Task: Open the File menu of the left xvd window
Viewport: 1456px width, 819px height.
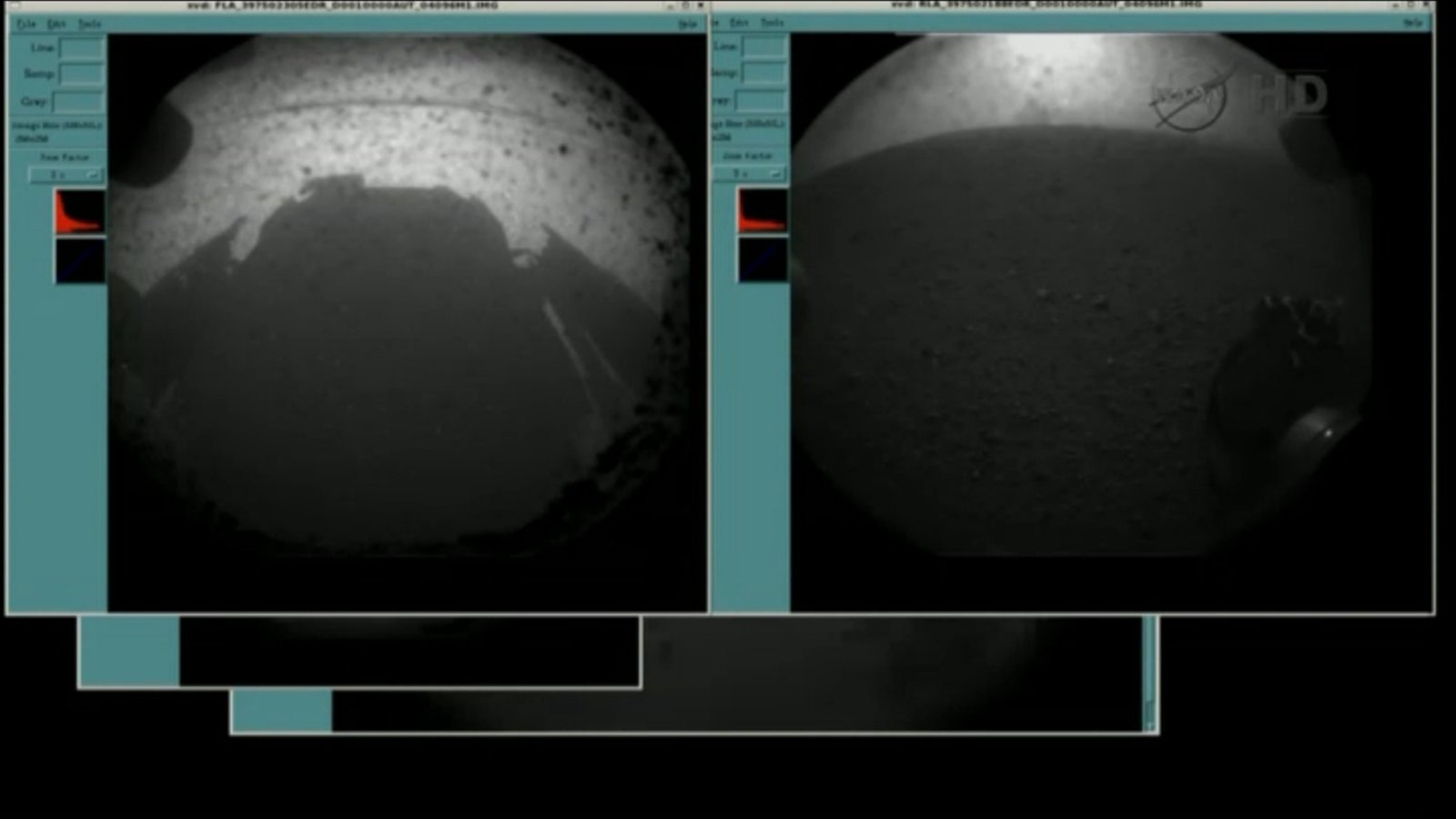Action: (28, 25)
